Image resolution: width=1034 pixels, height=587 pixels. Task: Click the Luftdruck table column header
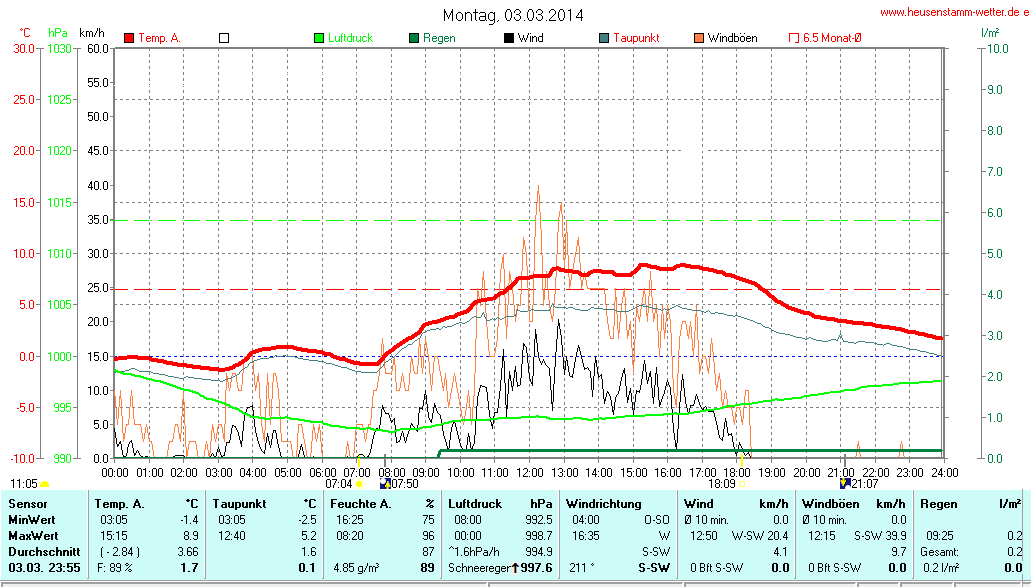[475, 504]
